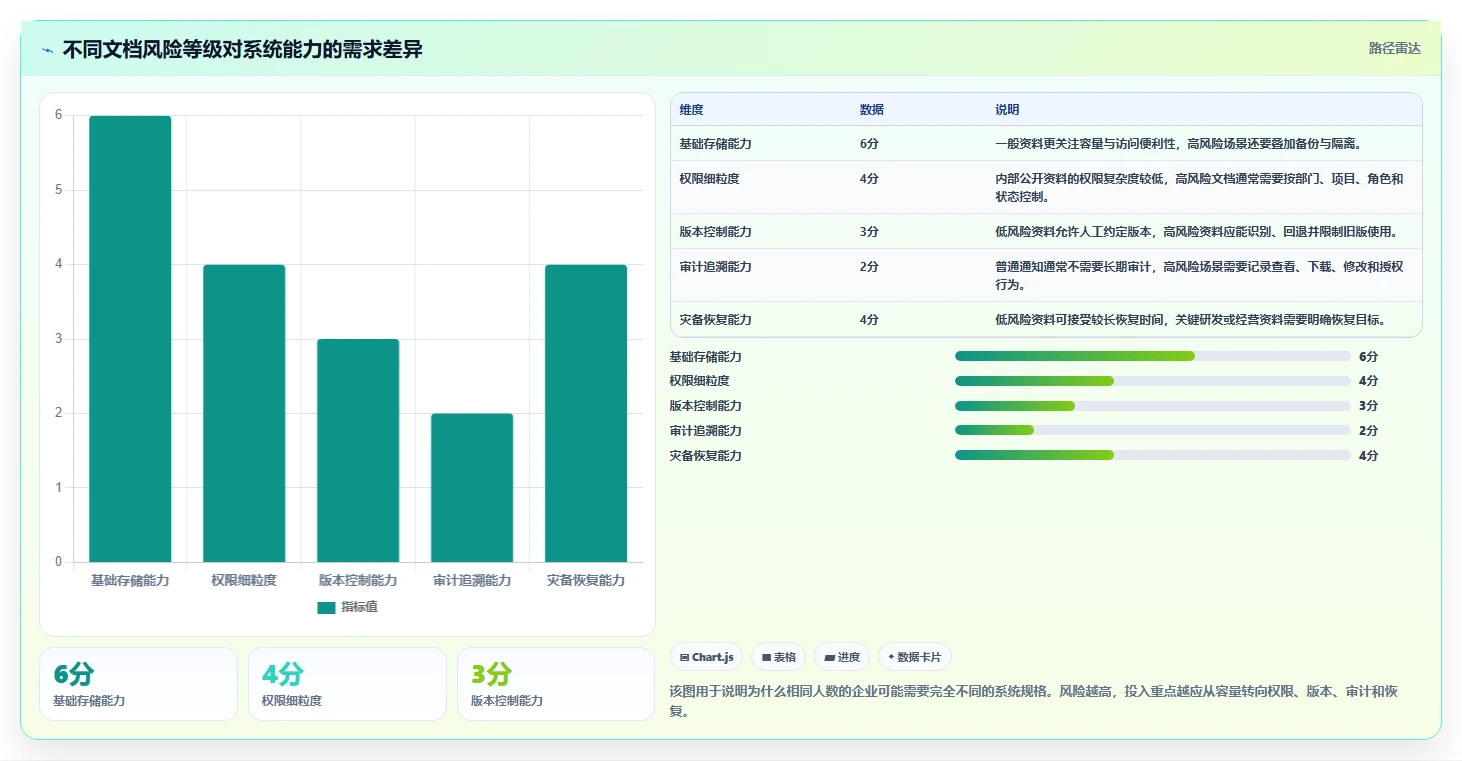Click the x-axis label 灾备恢复能力
Screen dimensions: 1462x761
click(586, 580)
